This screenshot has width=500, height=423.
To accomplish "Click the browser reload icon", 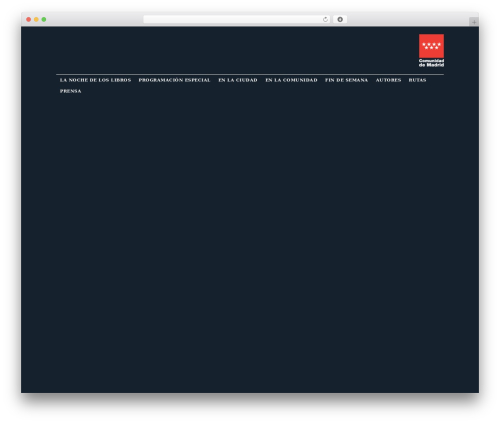I will 325,19.
